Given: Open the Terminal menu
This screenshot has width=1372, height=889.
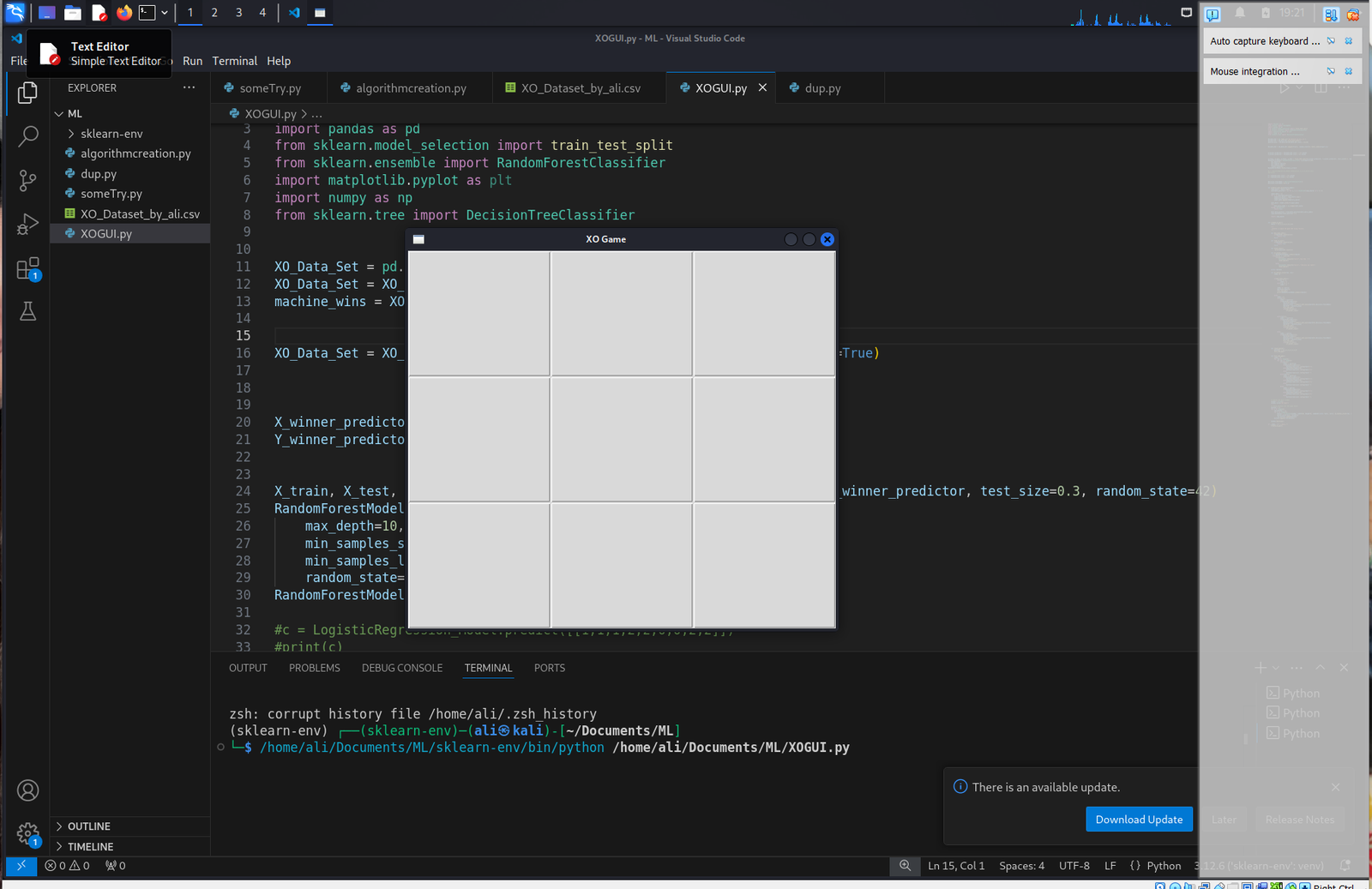Looking at the screenshot, I should [x=234, y=61].
